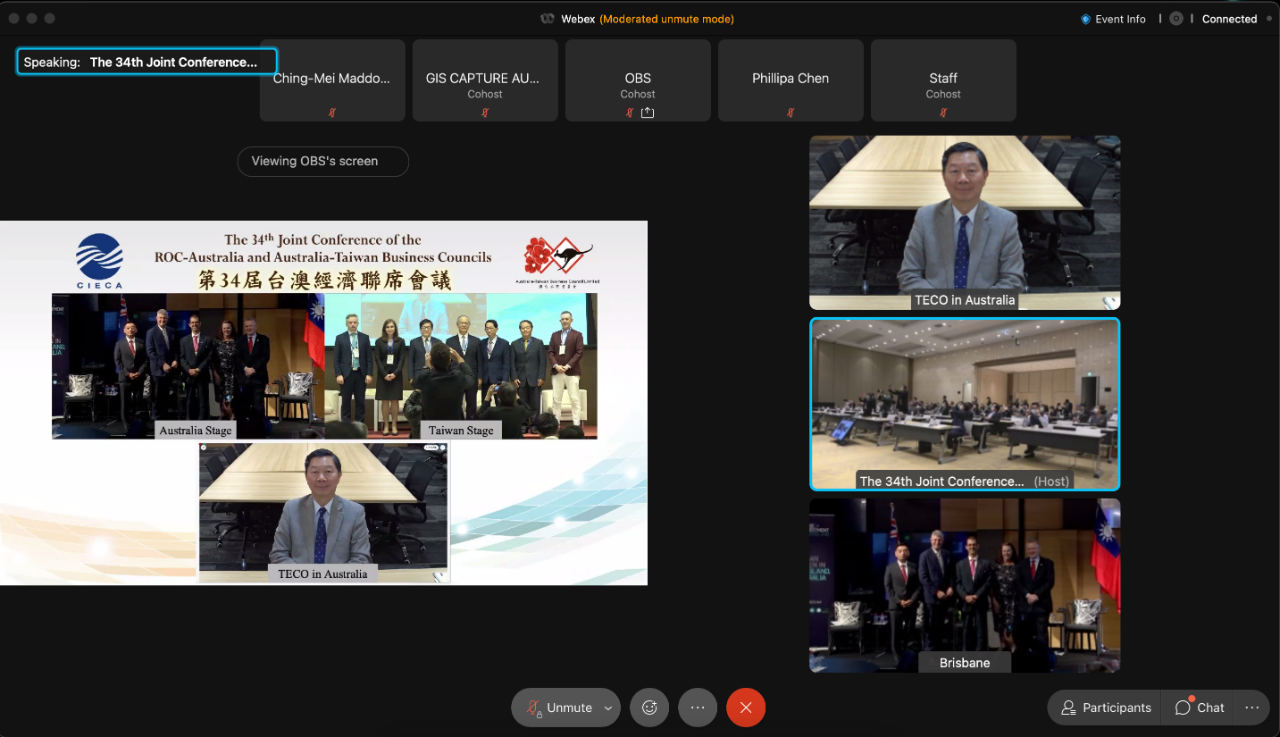This screenshot has width=1280, height=737.
Task: Click the Event Info shield icon
Action: [1086, 19]
